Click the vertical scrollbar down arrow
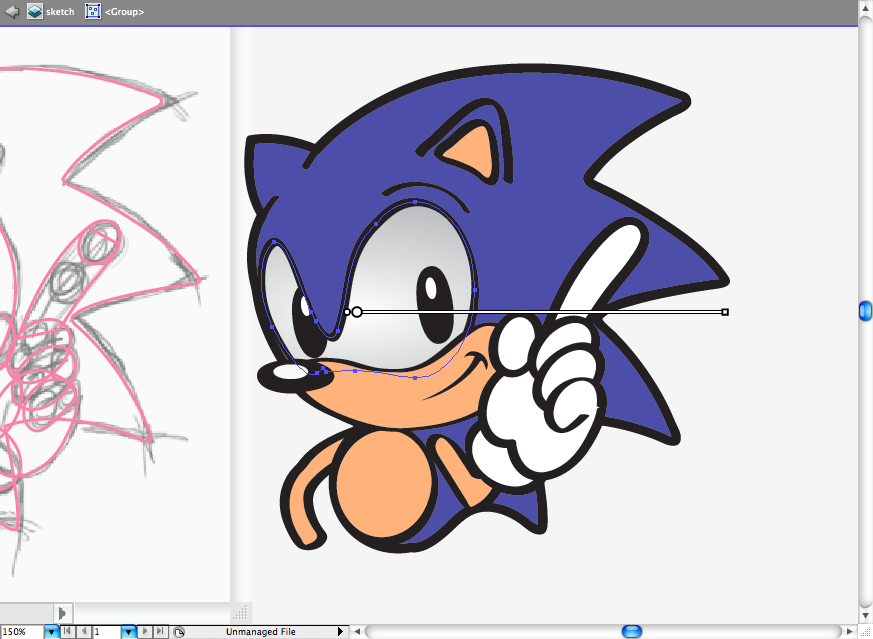 click(x=865, y=615)
